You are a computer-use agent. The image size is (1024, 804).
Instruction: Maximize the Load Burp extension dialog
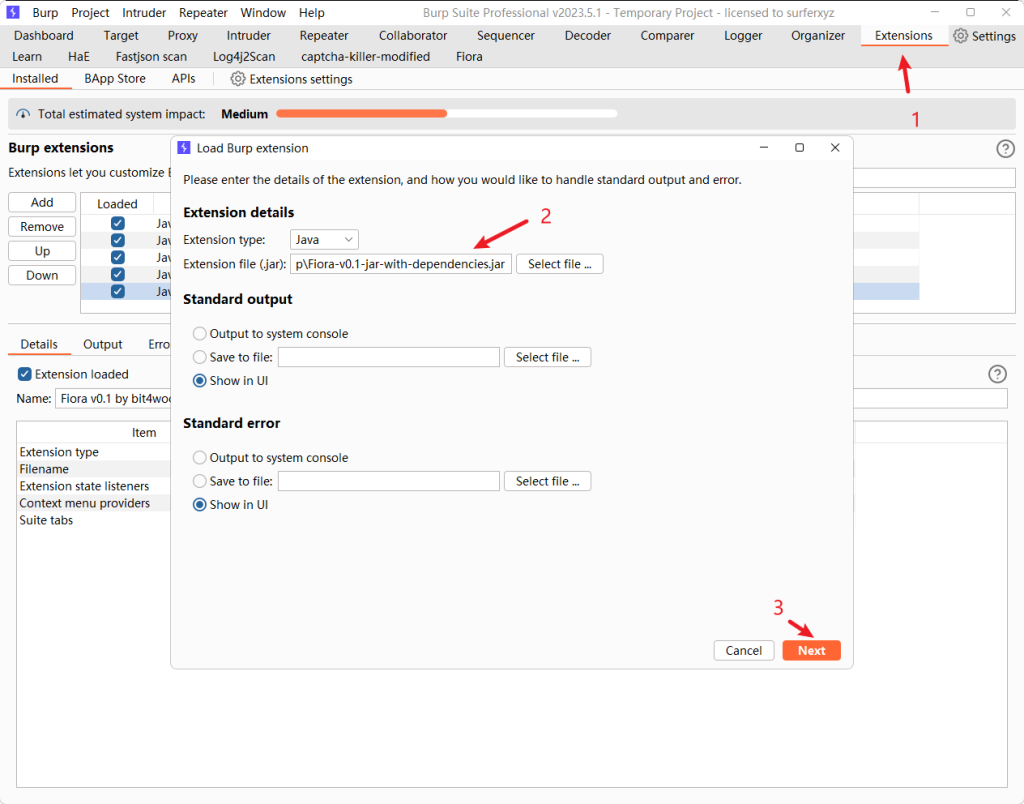tap(799, 148)
